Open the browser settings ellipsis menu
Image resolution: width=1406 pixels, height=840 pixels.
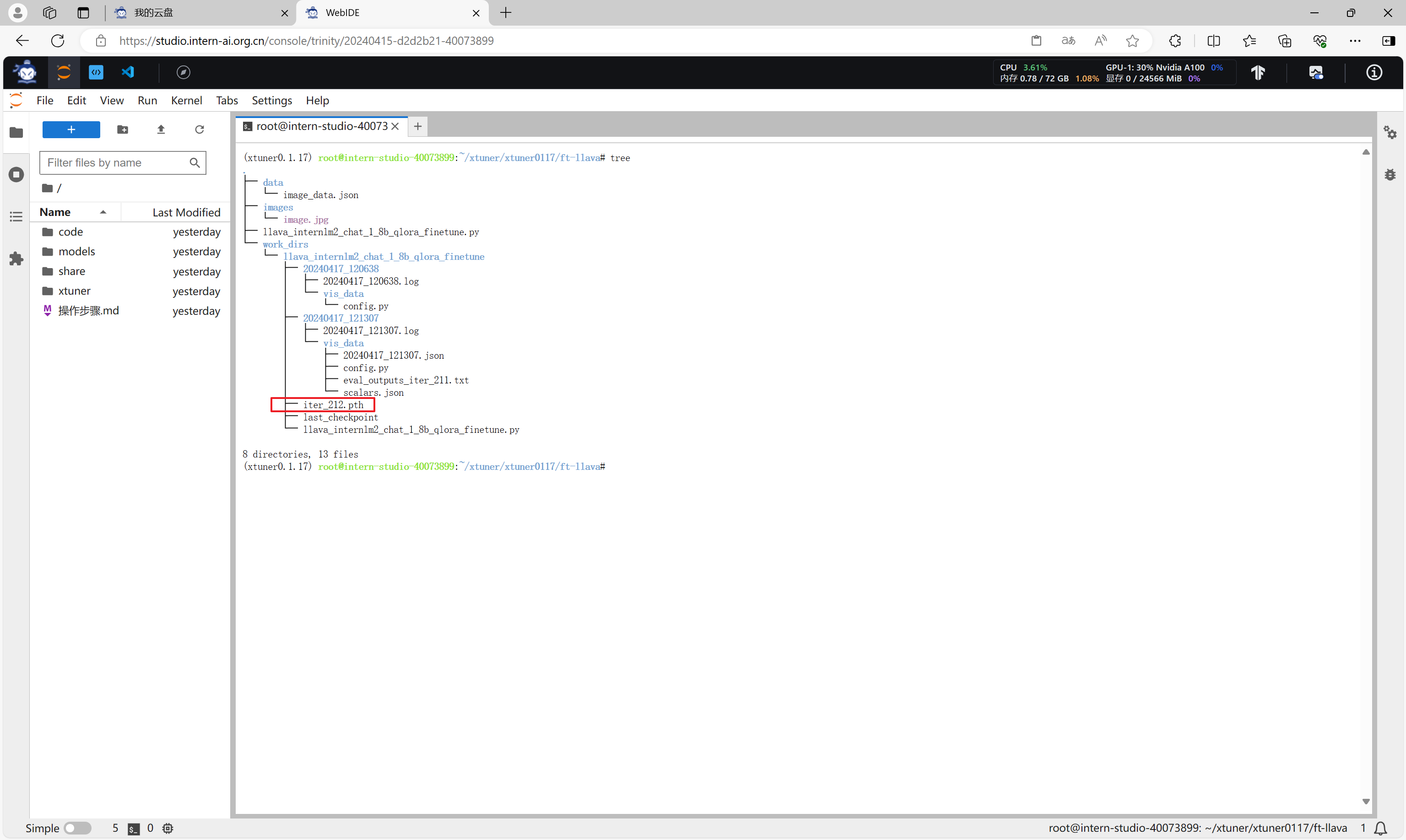point(1355,41)
